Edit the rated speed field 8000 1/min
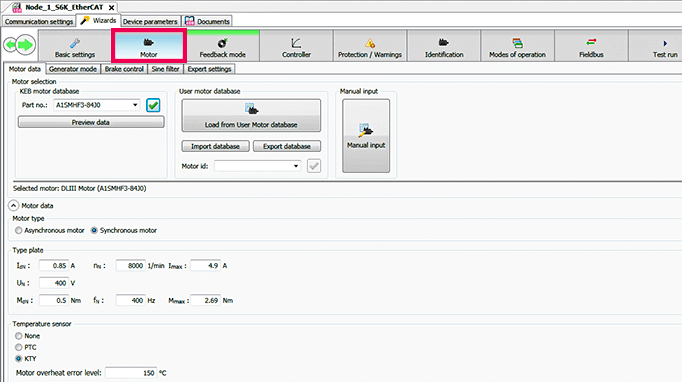Screen dimensions: 682x382 click(x=130, y=265)
